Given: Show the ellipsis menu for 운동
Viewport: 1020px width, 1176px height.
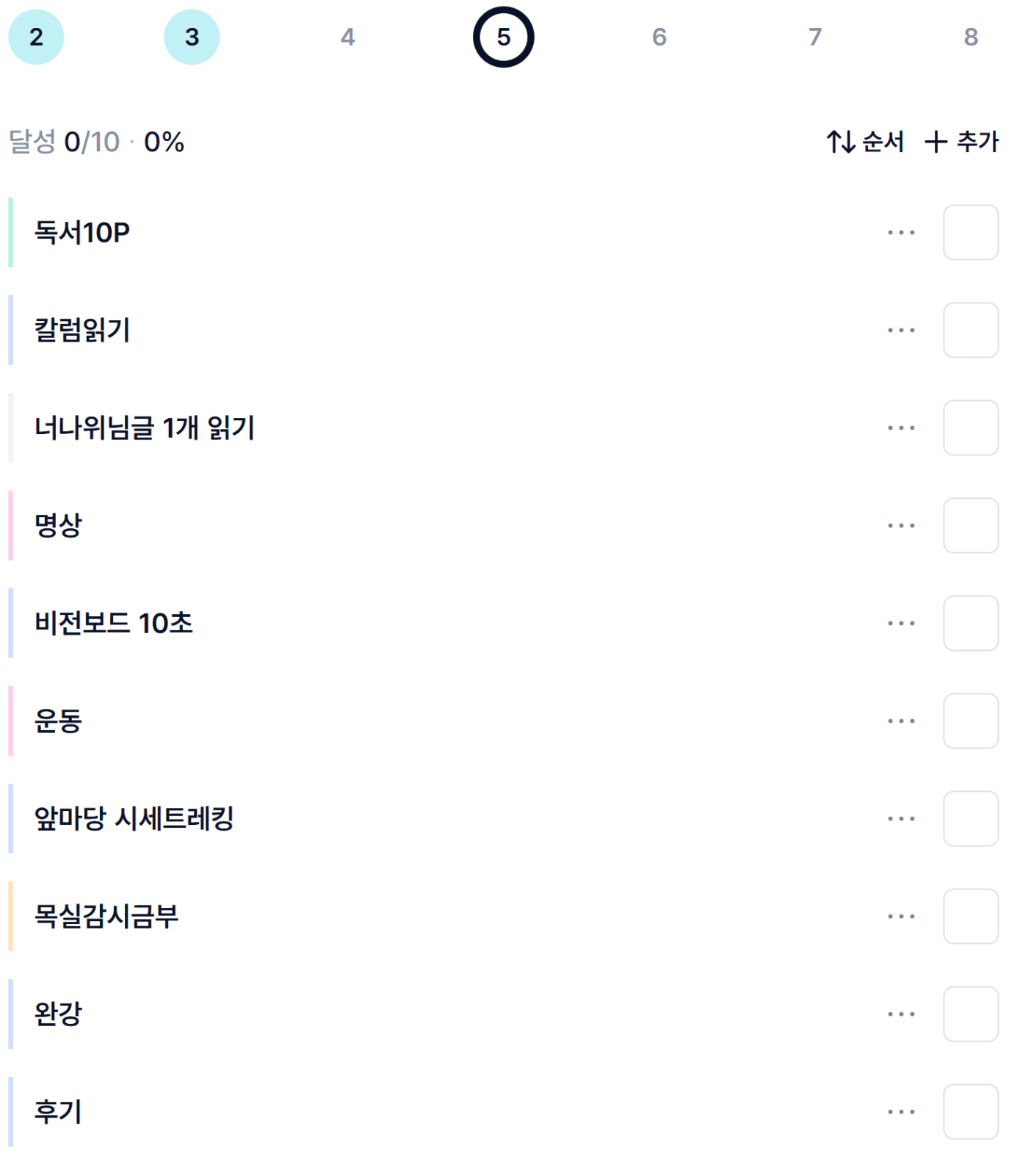Looking at the screenshot, I should pyautogui.click(x=901, y=721).
